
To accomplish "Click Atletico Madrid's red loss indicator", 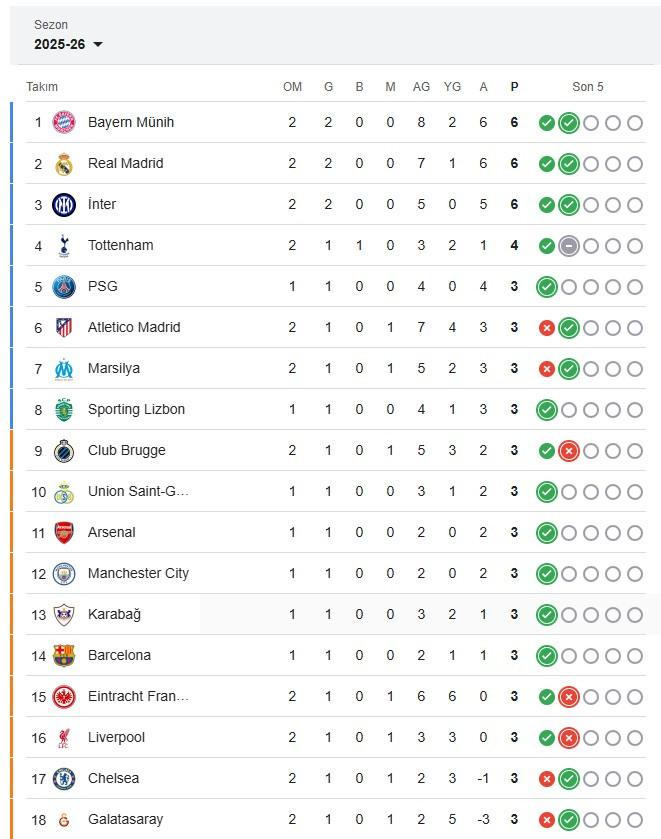I will [547, 327].
